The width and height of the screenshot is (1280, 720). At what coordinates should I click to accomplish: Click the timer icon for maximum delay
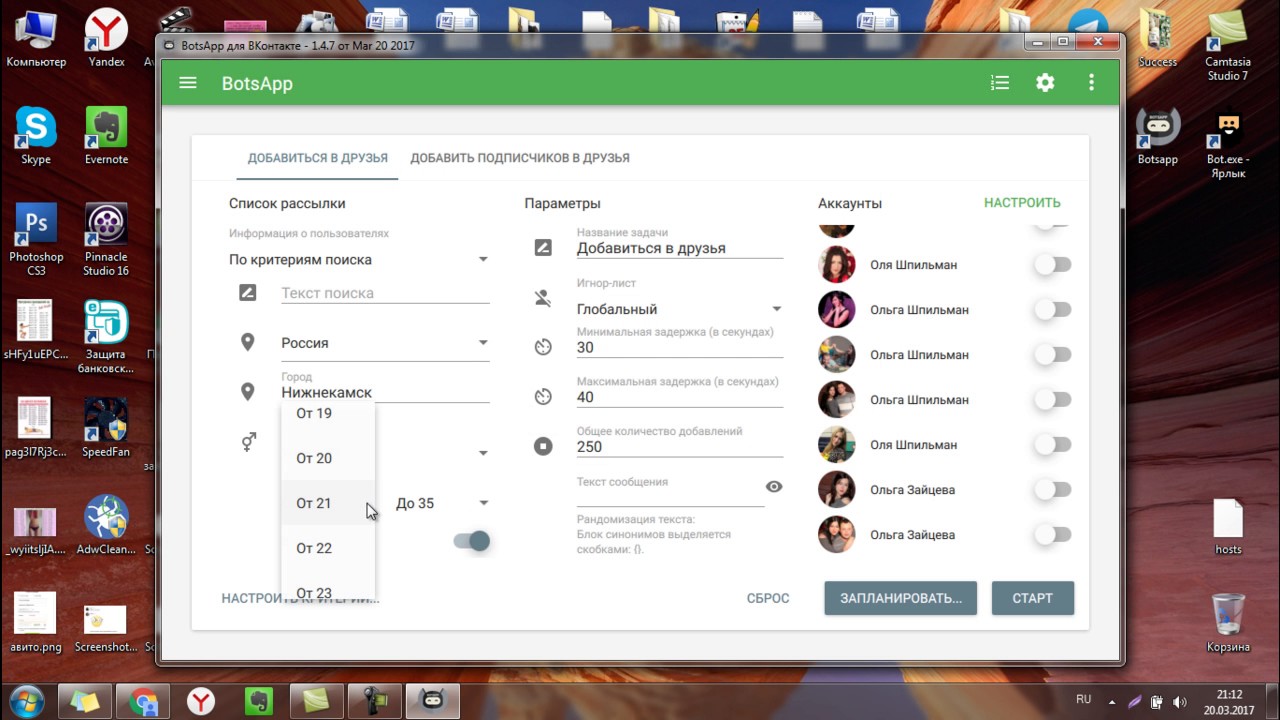click(x=543, y=397)
